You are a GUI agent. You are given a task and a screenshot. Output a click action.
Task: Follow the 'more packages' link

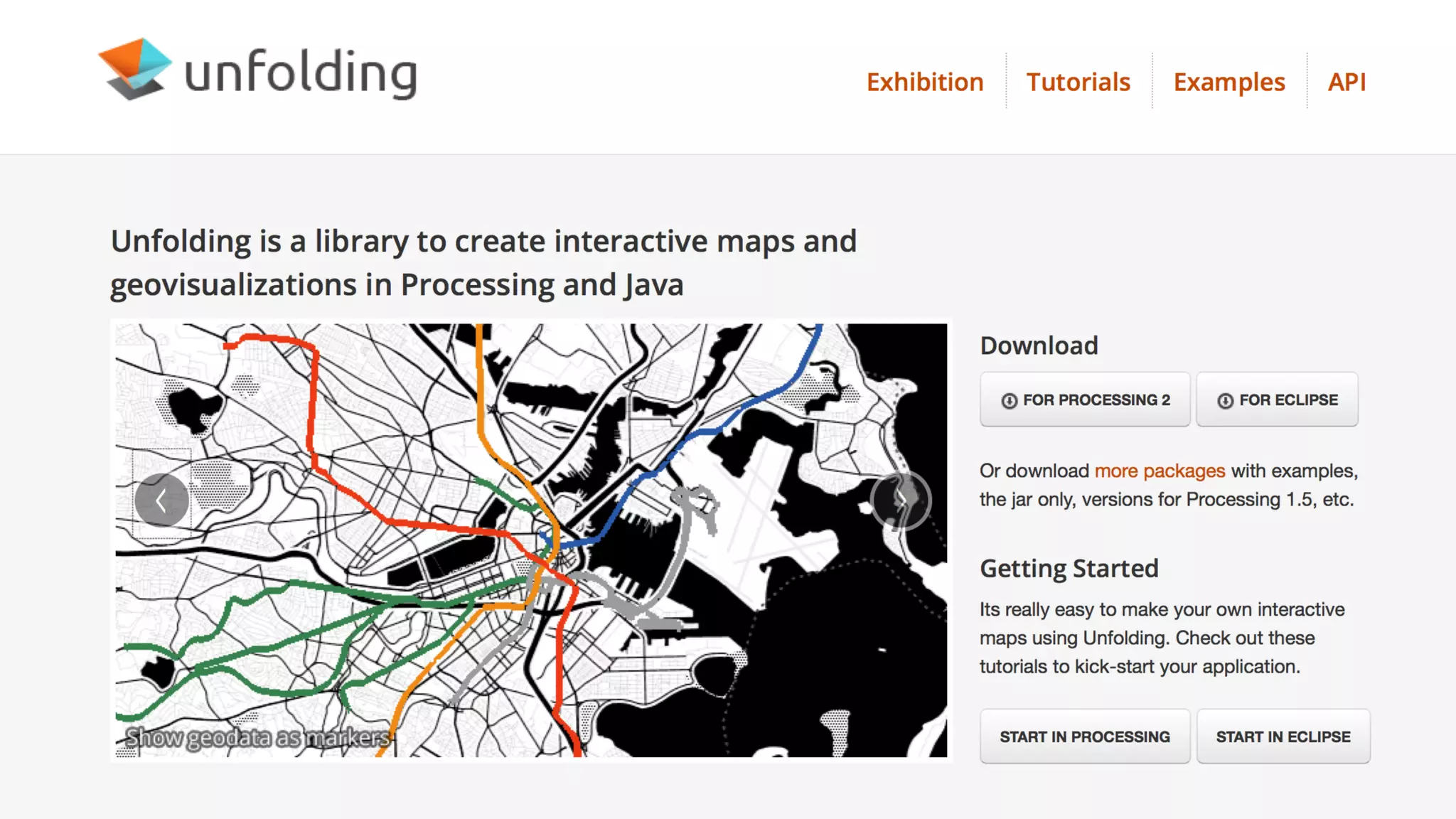point(1160,471)
